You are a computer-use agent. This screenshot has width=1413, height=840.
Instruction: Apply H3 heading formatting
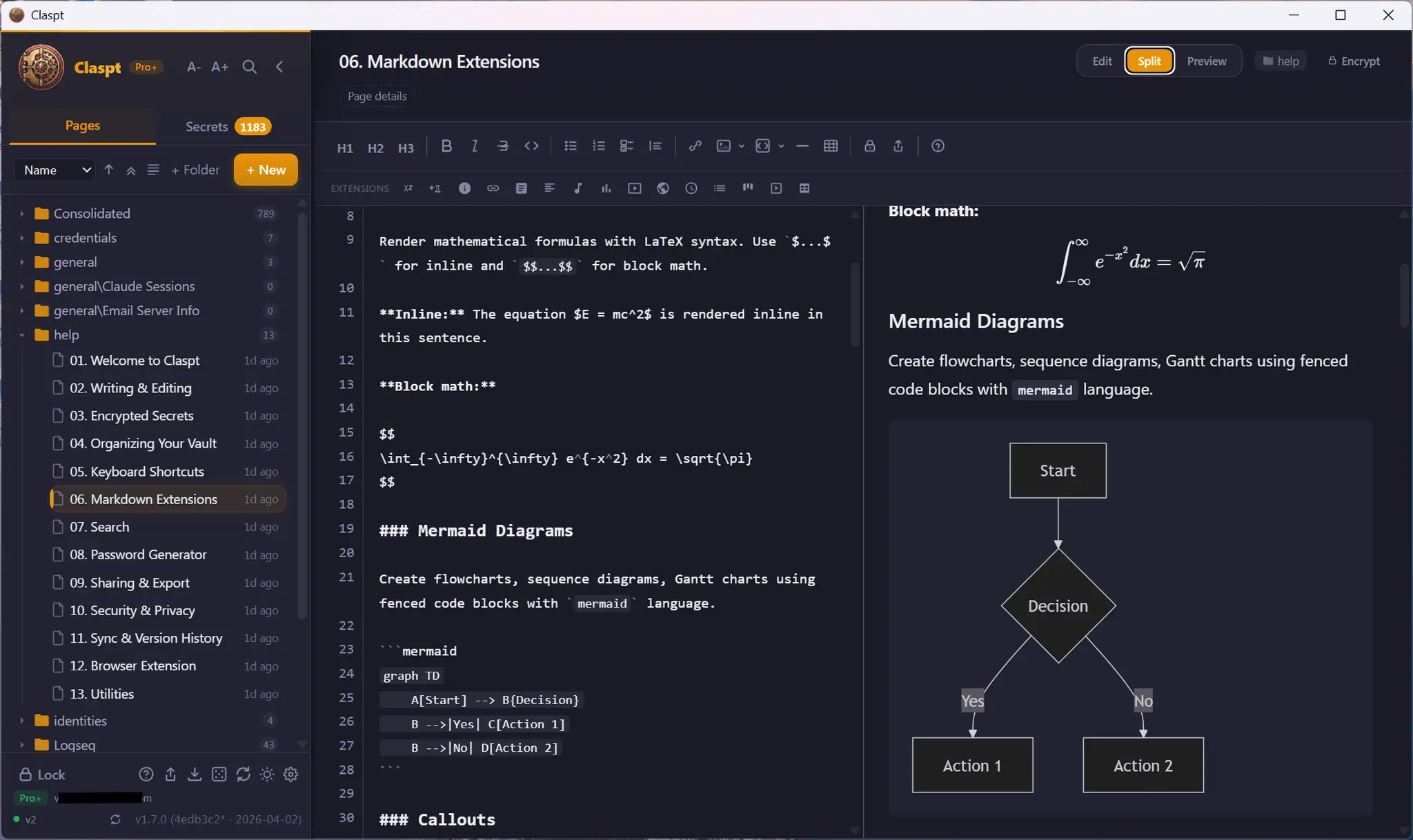click(406, 147)
